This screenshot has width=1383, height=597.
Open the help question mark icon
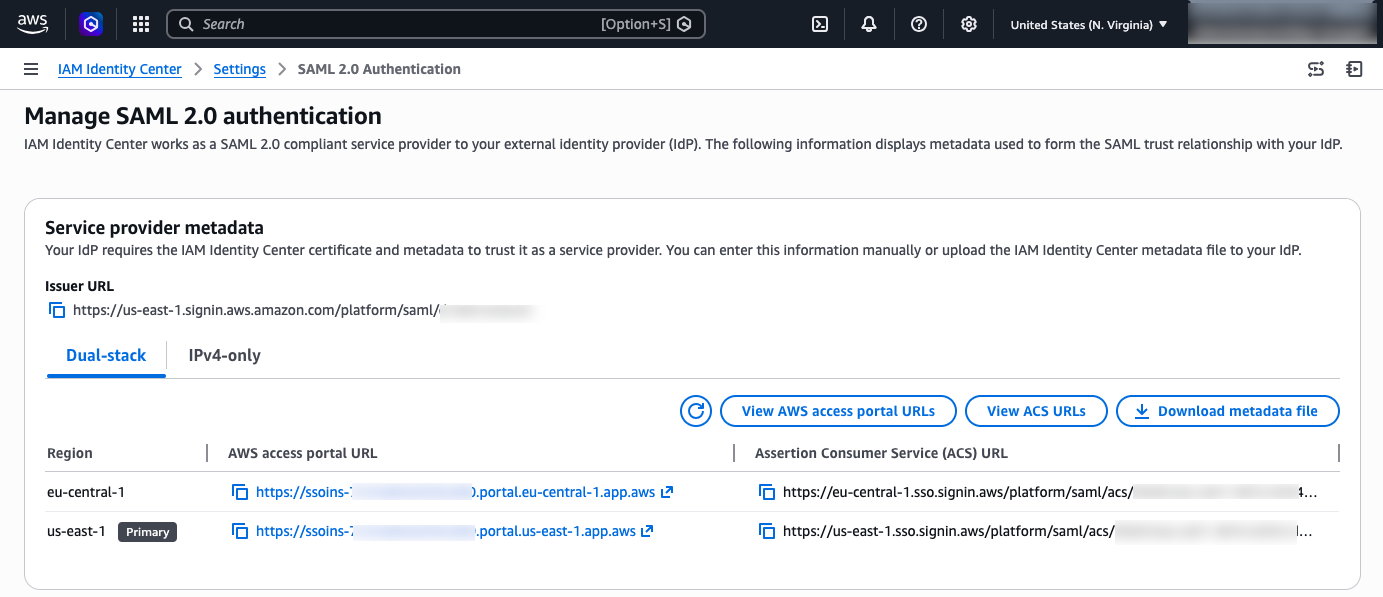pyautogui.click(x=919, y=24)
